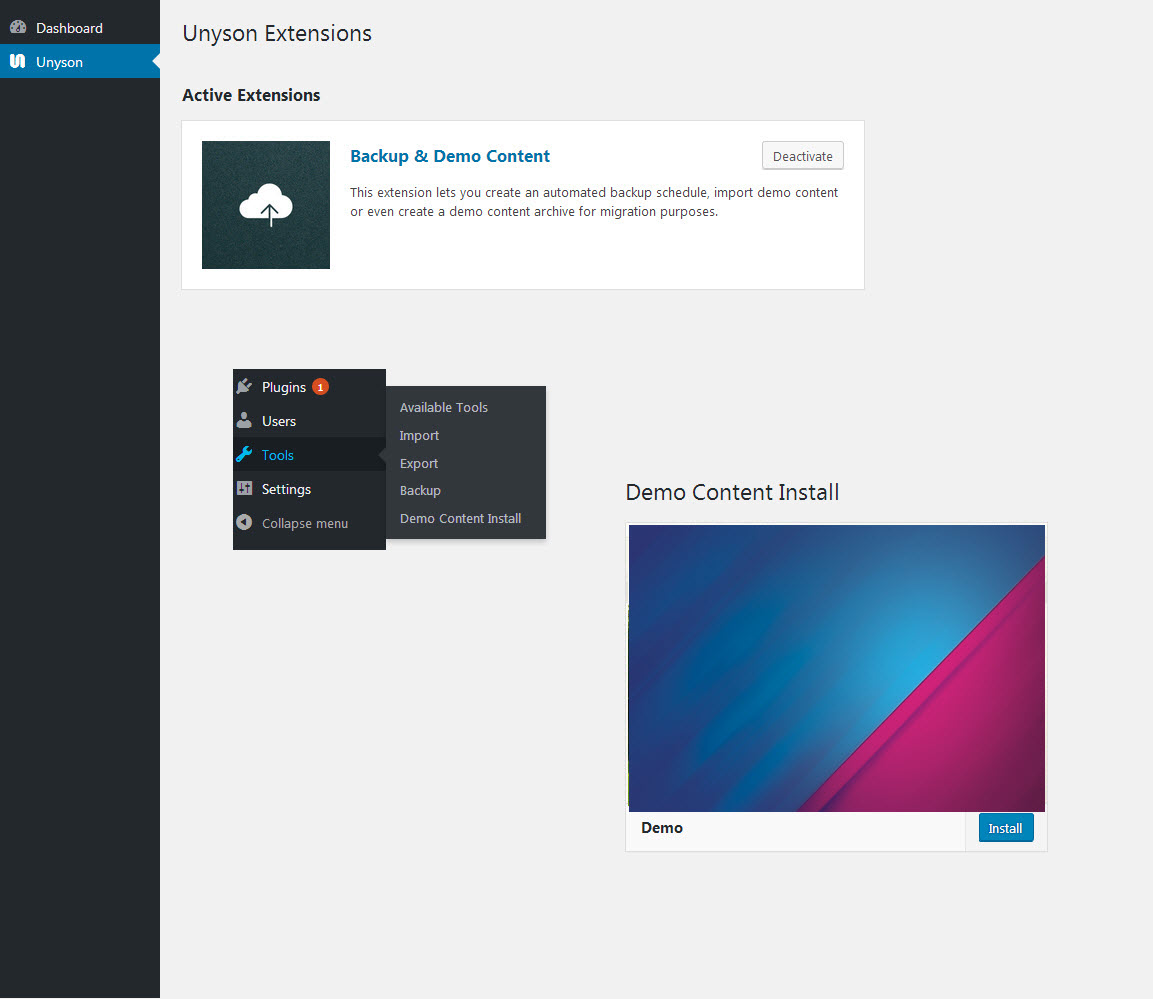
Task: Install the Demo content
Action: coord(1005,828)
